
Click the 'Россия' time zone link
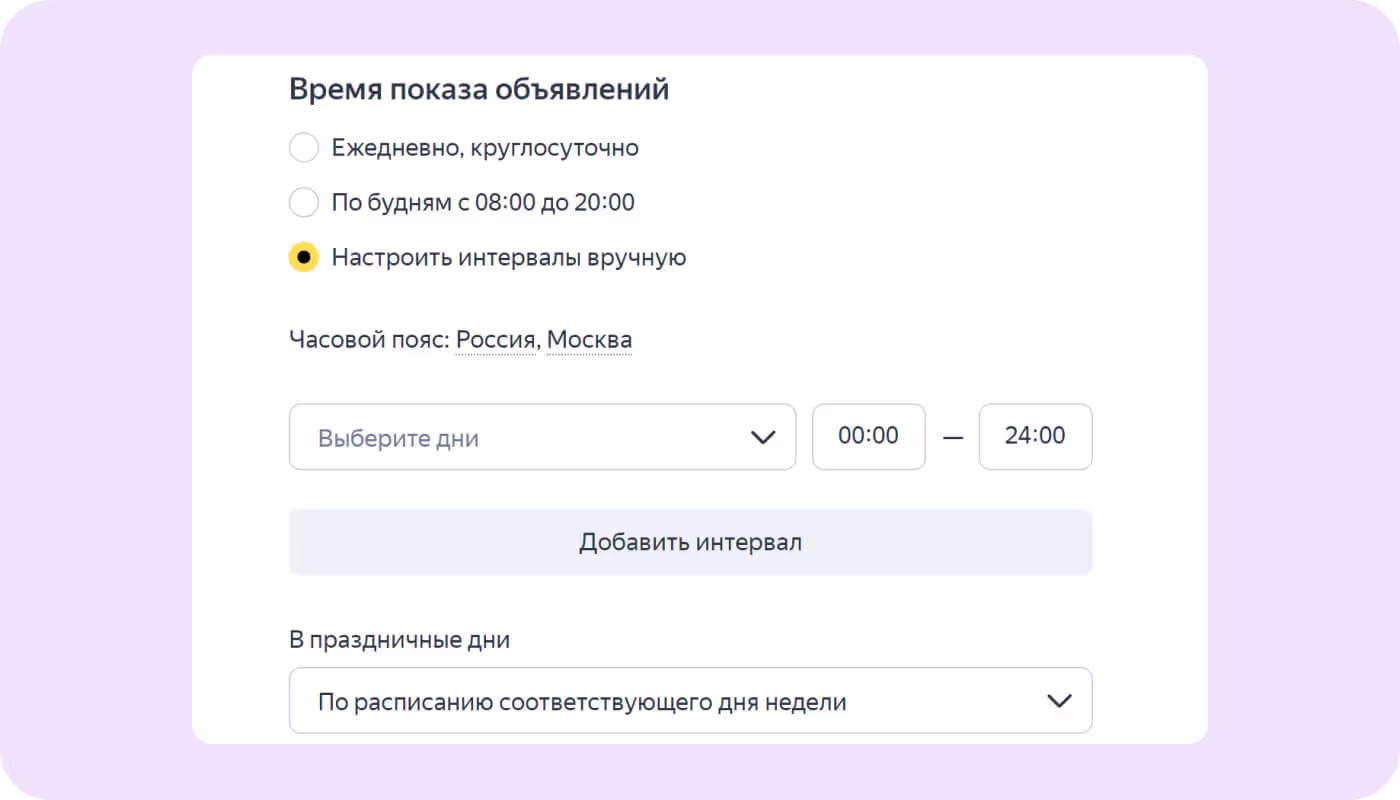point(498,340)
